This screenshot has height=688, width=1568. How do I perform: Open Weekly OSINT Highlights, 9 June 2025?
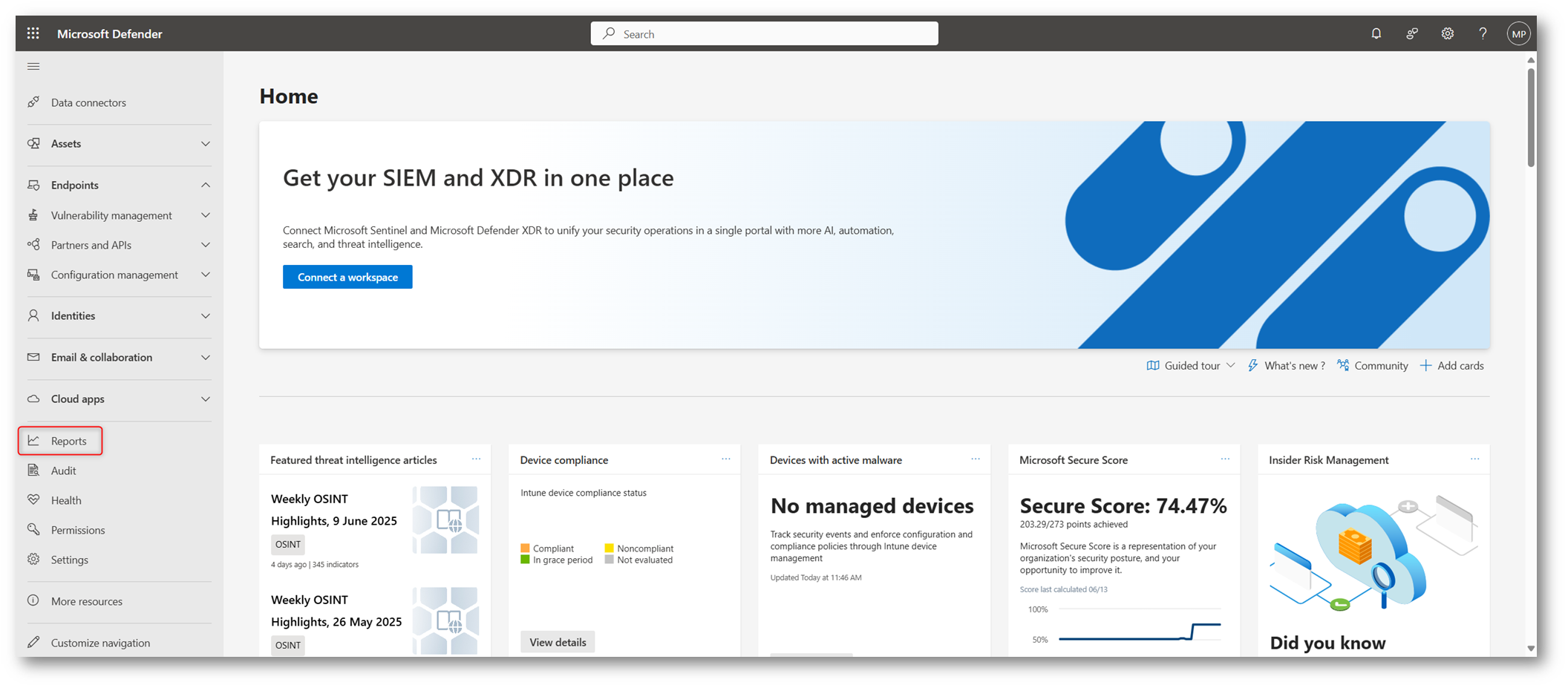click(x=334, y=510)
